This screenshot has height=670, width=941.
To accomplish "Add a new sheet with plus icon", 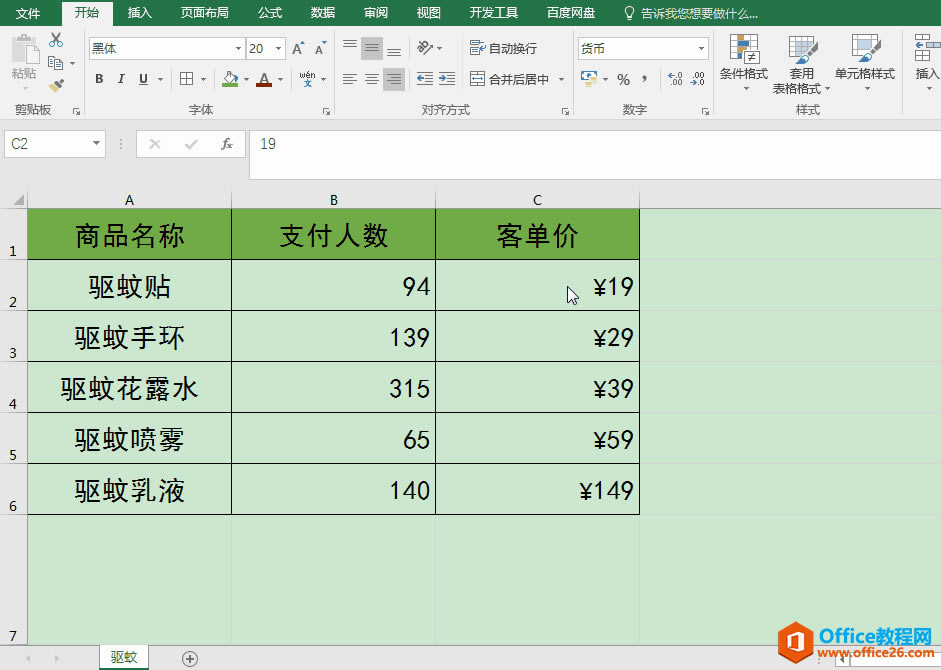I will (190, 658).
